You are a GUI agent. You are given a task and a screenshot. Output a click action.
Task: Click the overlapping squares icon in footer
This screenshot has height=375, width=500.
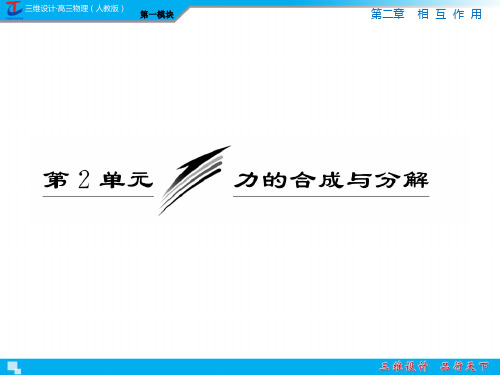(14, 367)
